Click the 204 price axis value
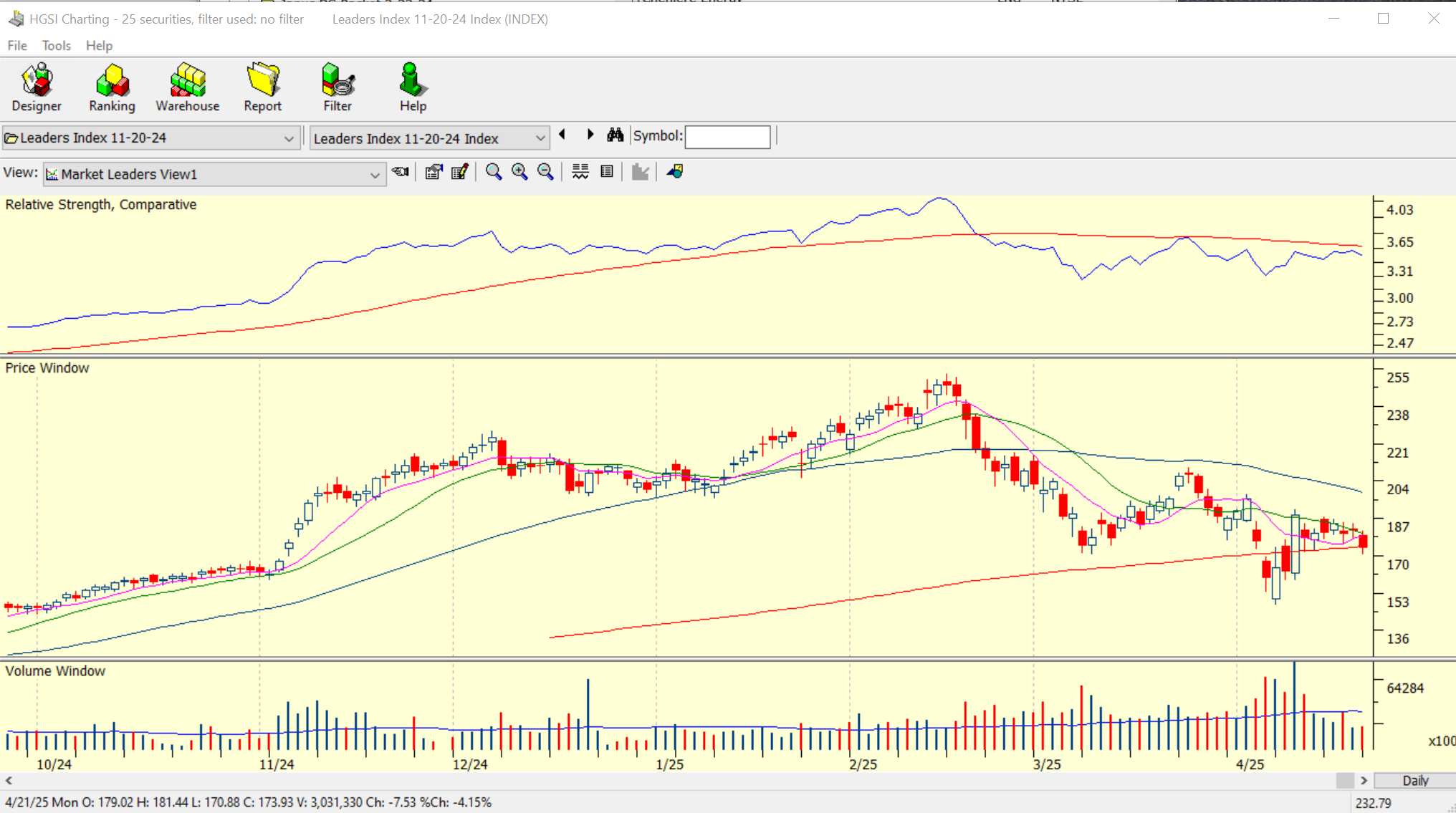 [x=1398, y=489]
